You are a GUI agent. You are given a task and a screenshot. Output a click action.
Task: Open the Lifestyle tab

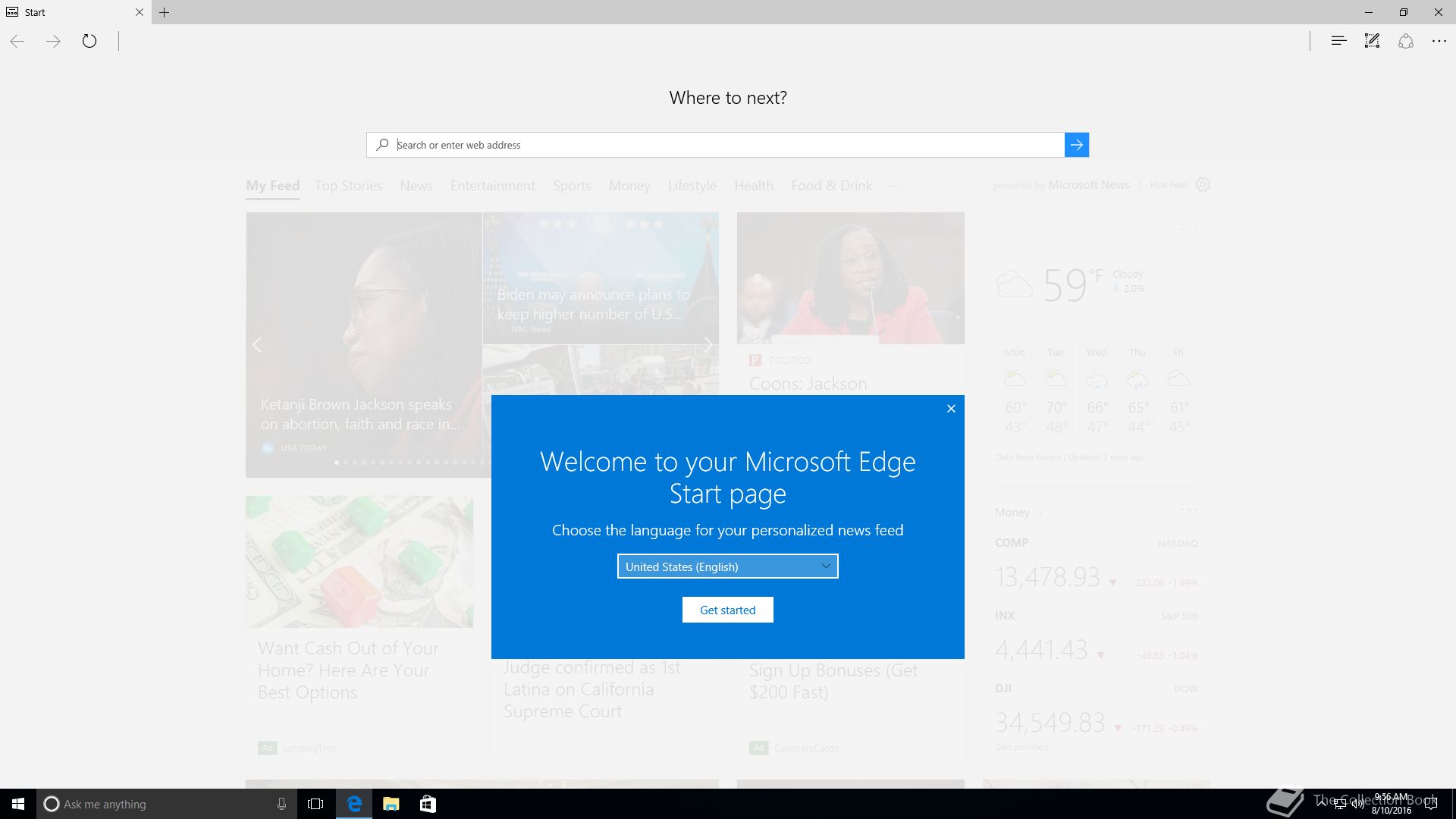tap(692, 186)
